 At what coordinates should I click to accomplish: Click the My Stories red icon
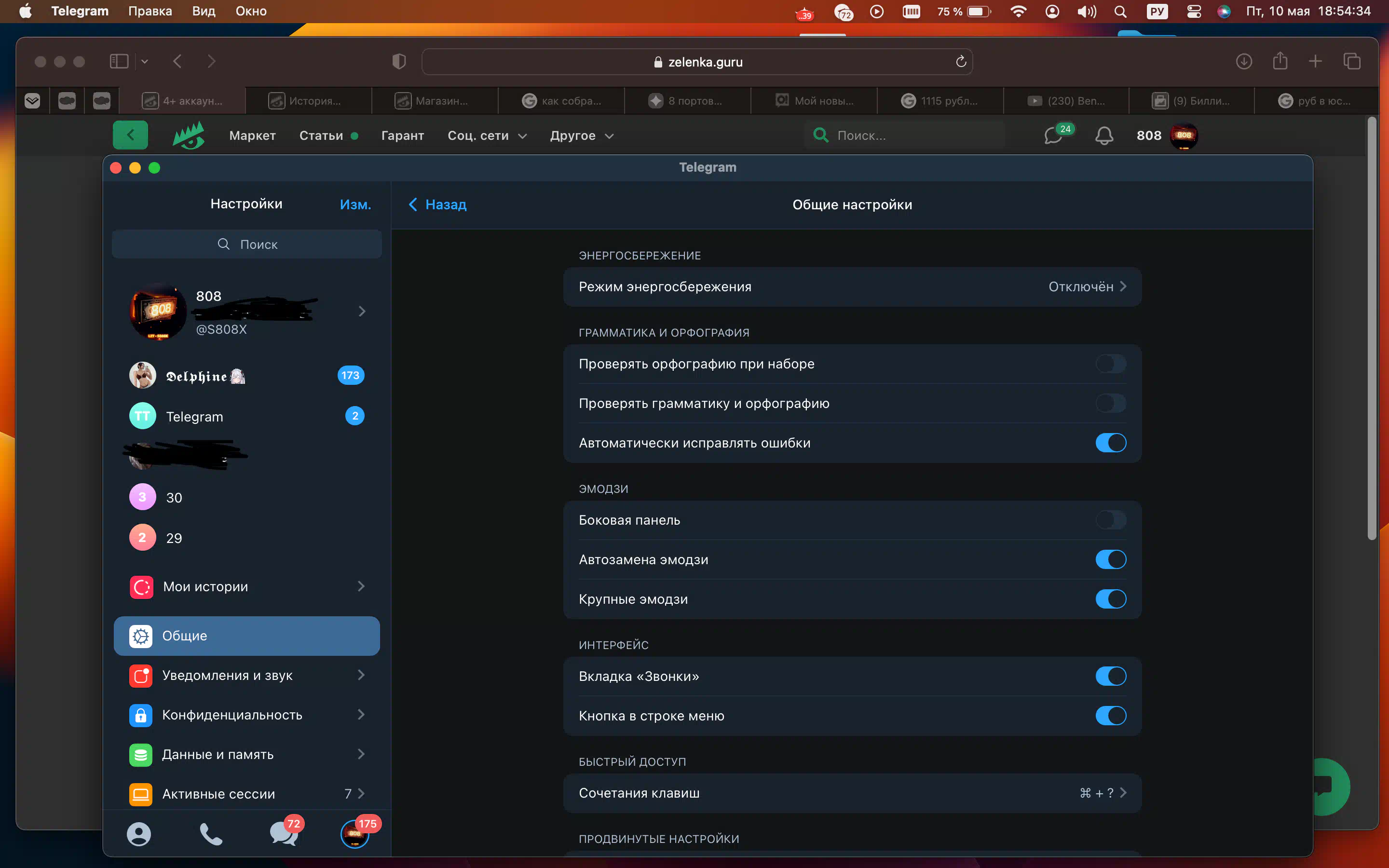tap(141, 587)
